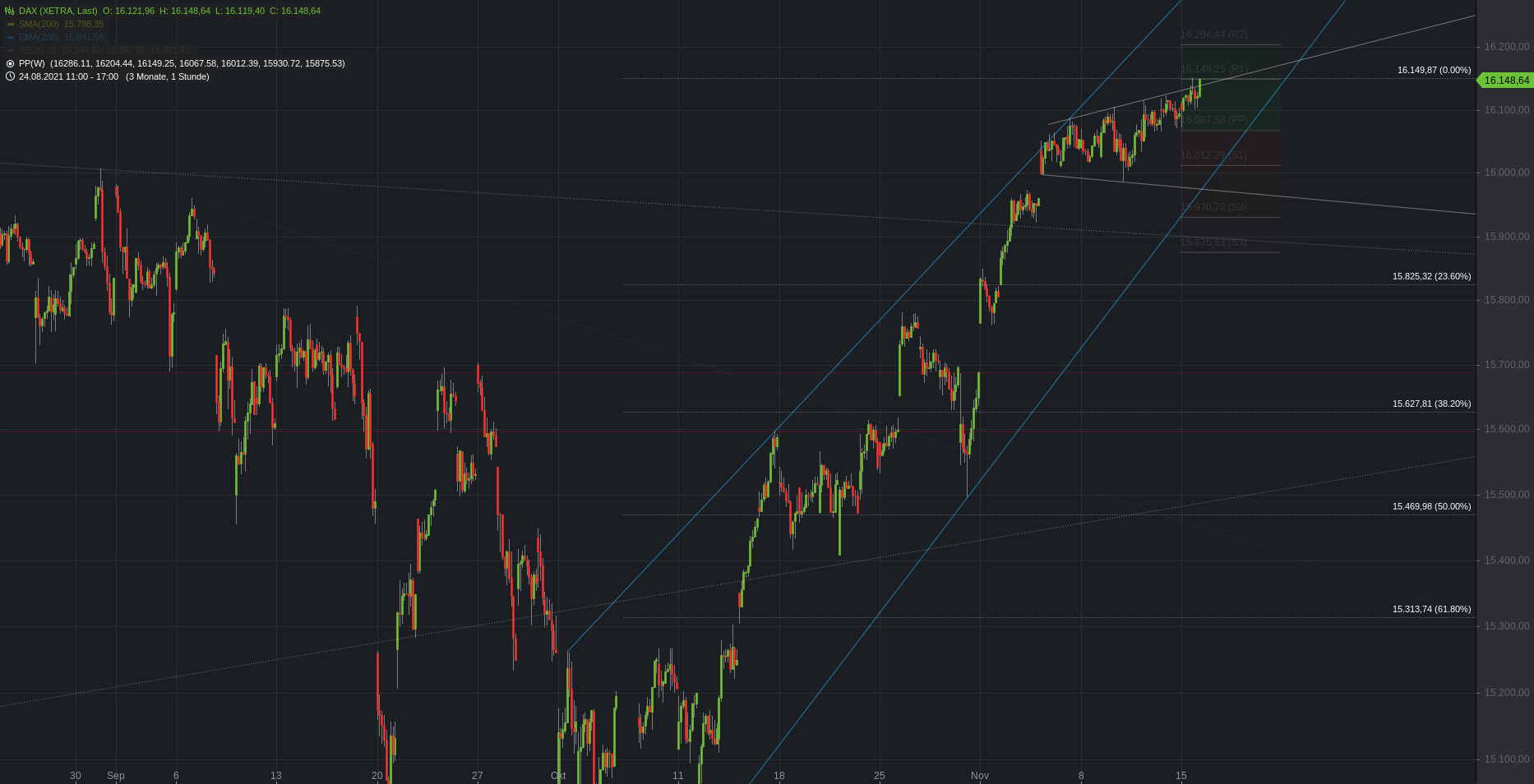The width and height of the screenshot is (1534, 784).
Task: Click the close price value C: 16.148,64
Action: (295, 11)
